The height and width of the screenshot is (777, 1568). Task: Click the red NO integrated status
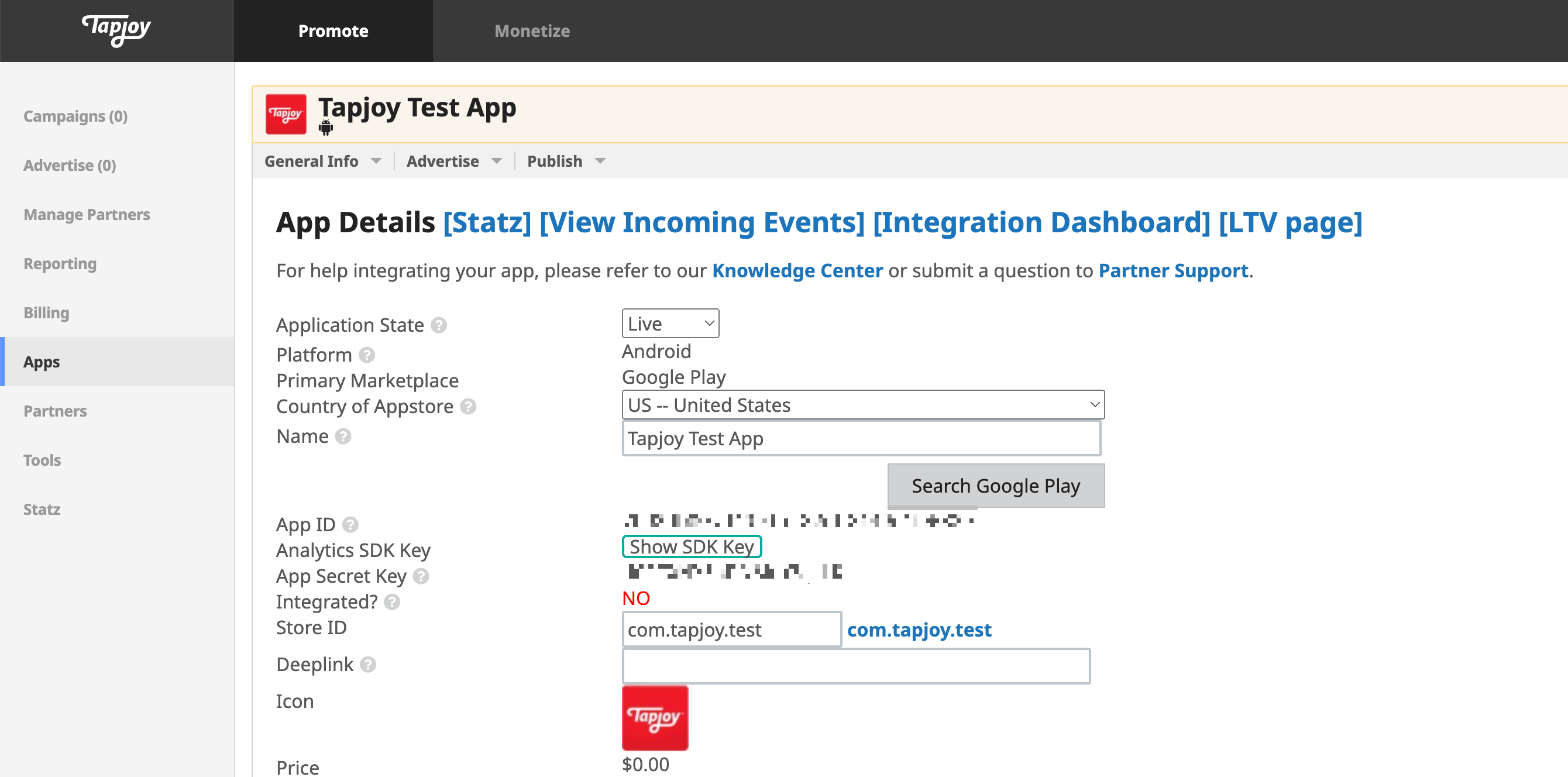(x=636, y=599)
